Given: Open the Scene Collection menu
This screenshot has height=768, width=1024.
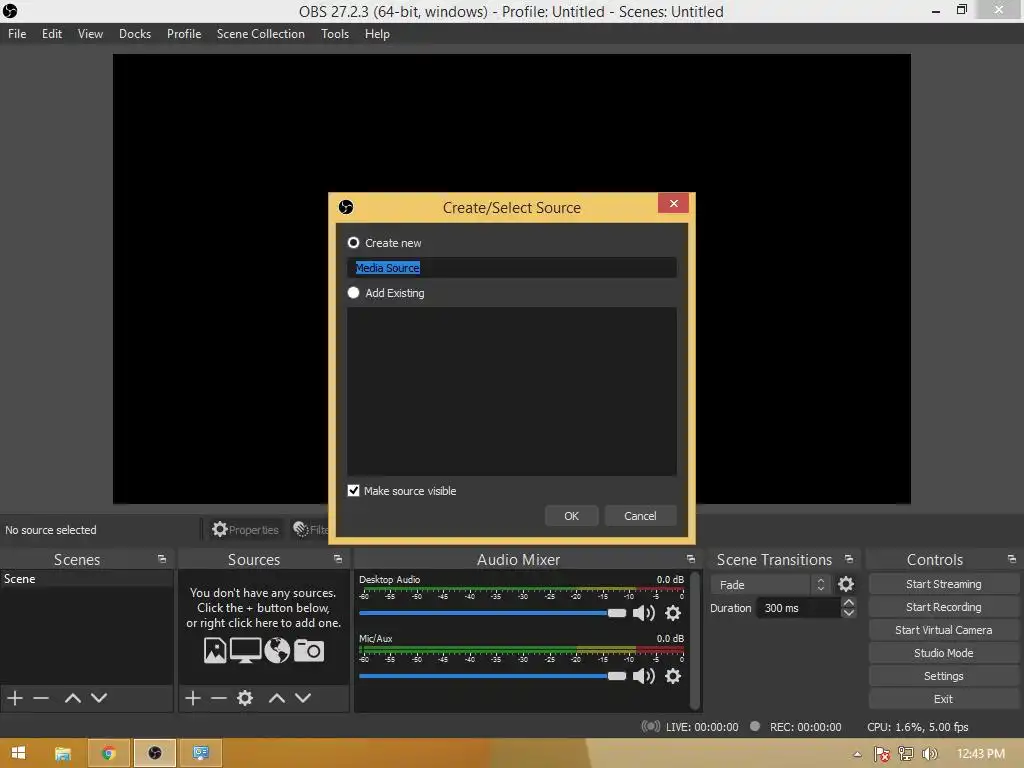Looking at the screenshot, I should [x=261, y=34].
